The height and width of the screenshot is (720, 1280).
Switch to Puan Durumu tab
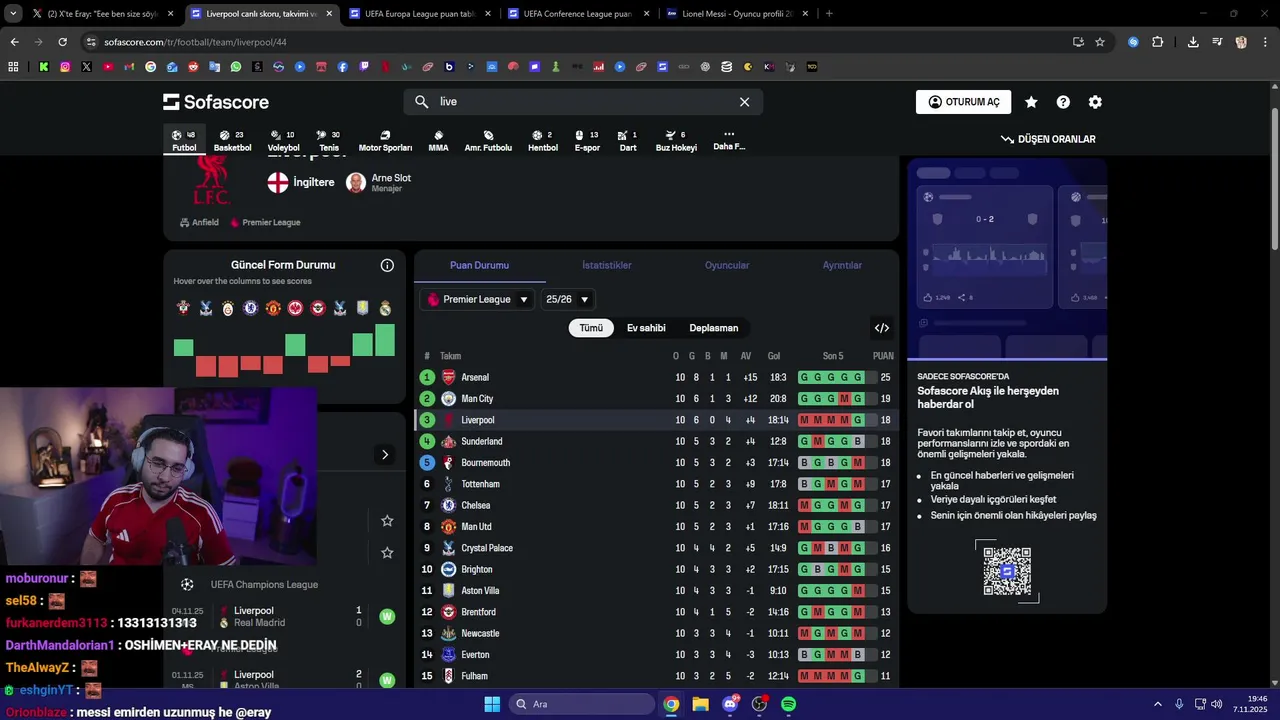point(479,265)
